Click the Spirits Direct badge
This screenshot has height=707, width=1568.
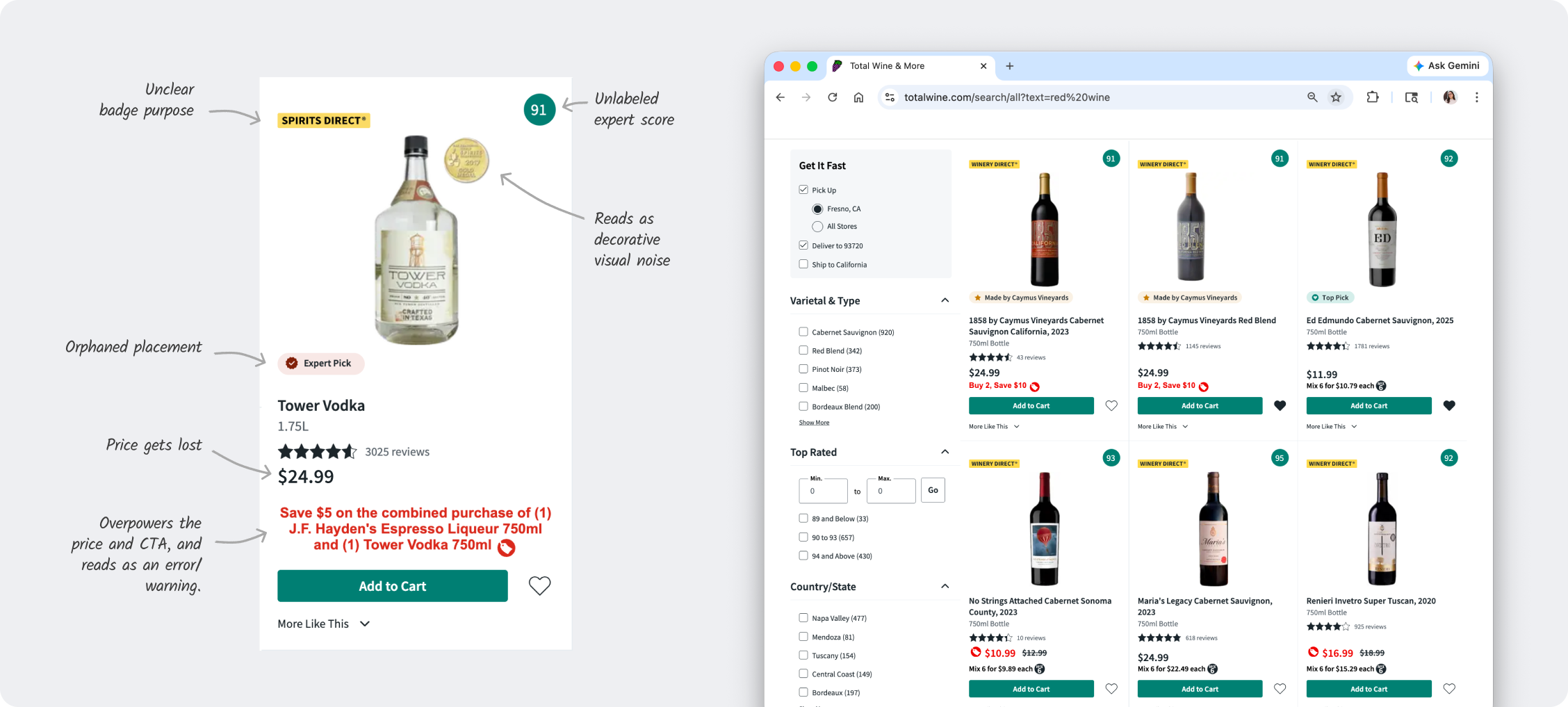[324, 120]
